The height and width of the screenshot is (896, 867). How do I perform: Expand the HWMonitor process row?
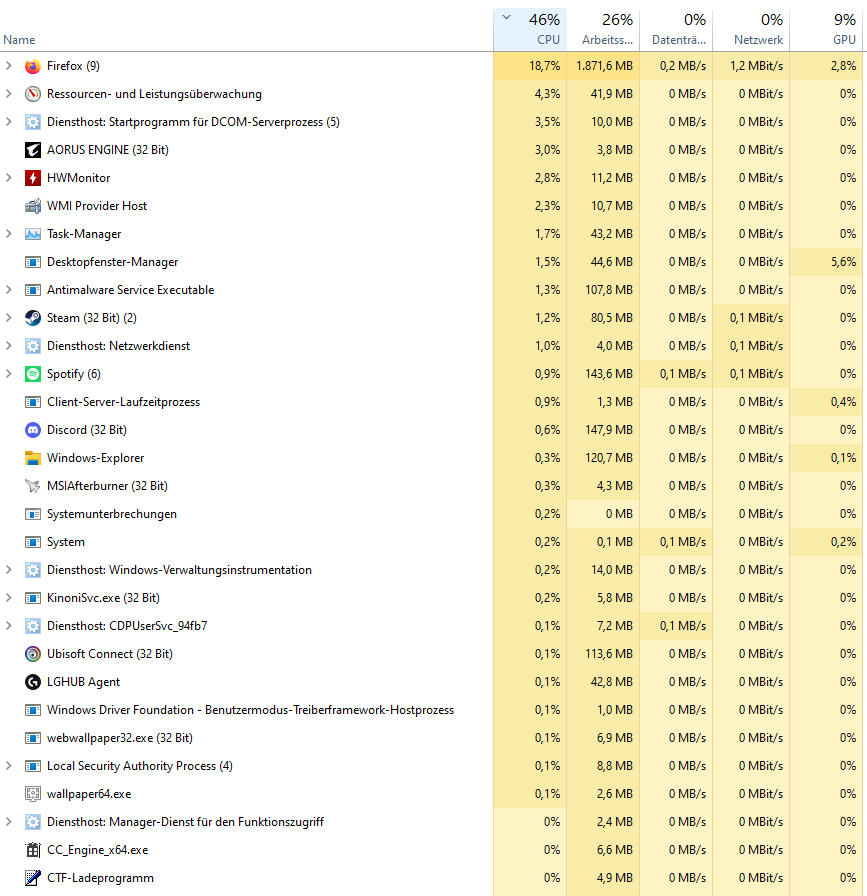(x=9, y=178)
